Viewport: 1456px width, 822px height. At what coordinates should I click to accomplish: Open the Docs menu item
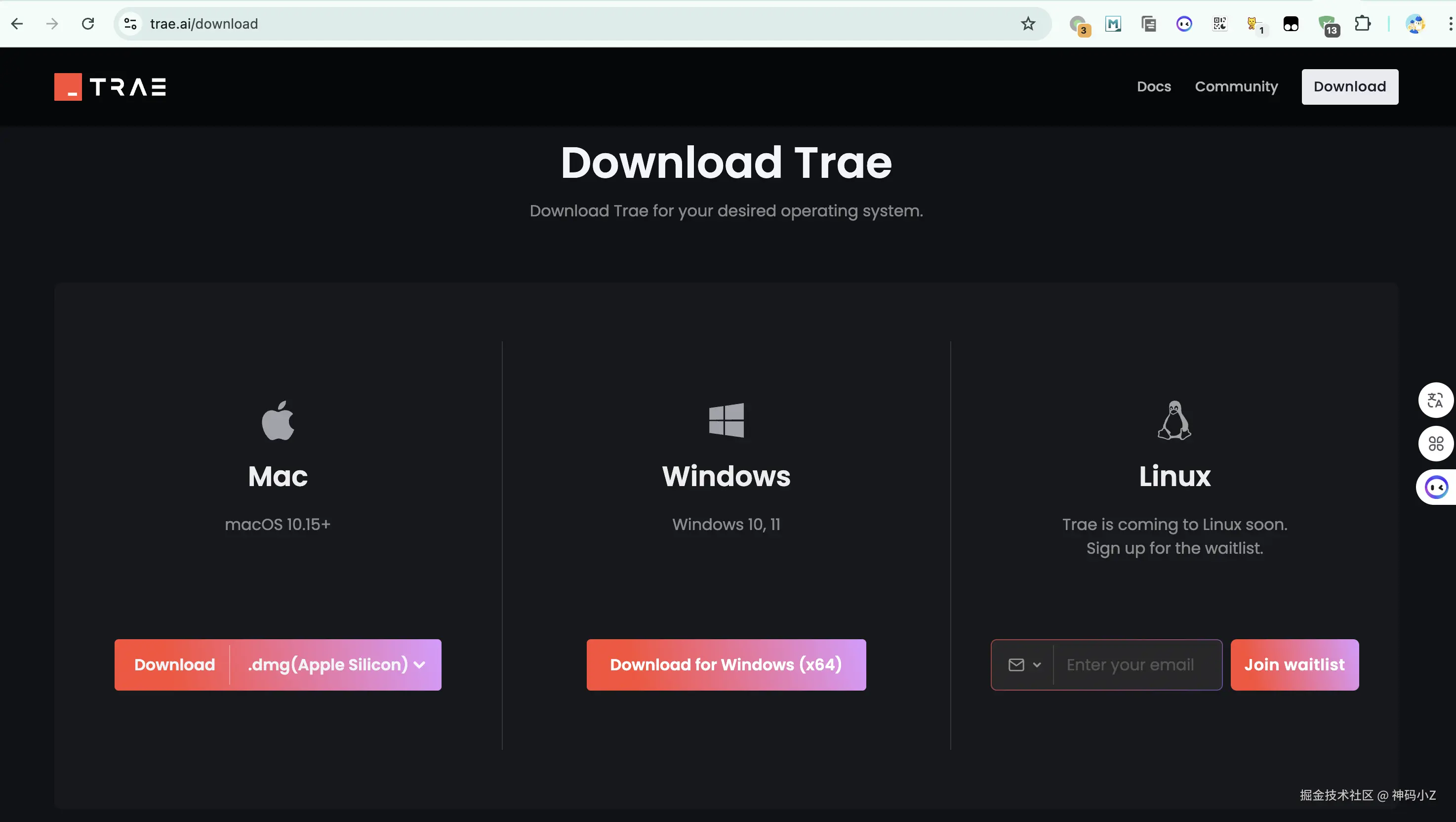click(1154, 86)
